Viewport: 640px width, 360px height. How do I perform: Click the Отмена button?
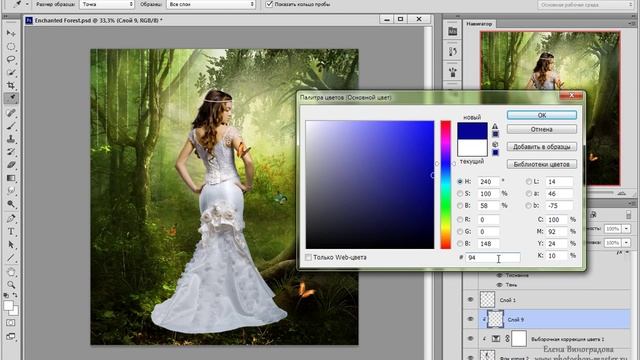542,129
